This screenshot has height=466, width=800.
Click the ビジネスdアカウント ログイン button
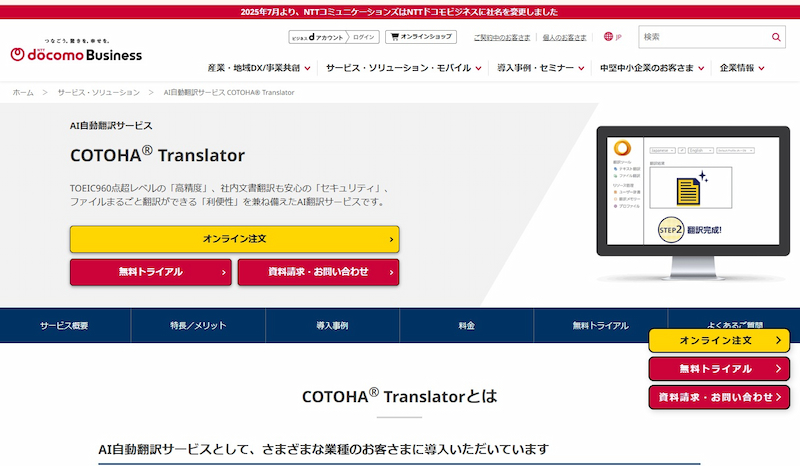coord(333,37)
